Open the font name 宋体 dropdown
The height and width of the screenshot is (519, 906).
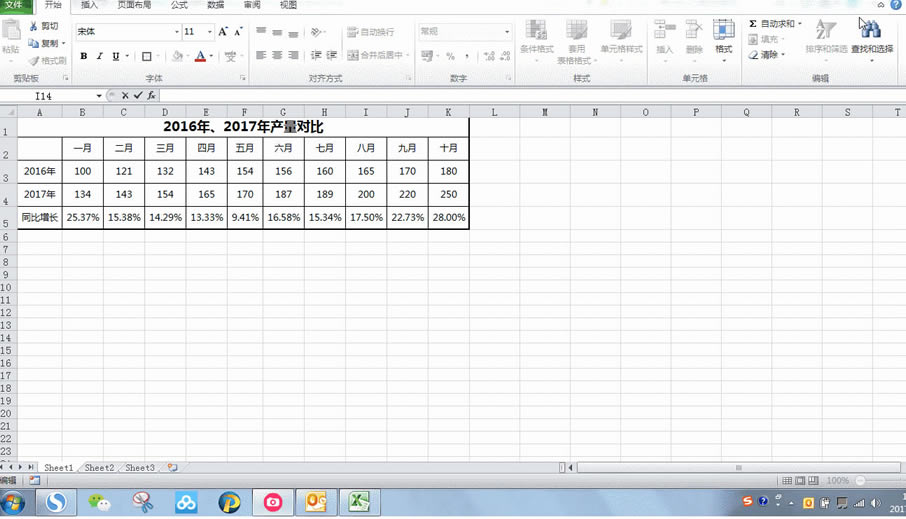[x=177, y=32]
